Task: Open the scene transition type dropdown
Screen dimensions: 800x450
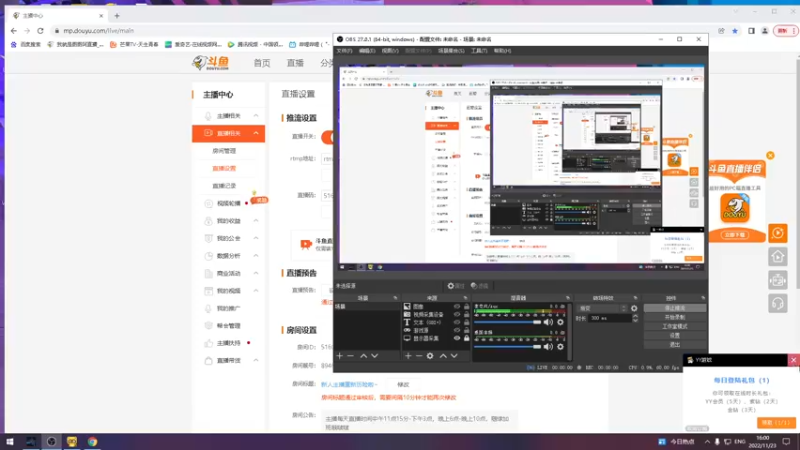Action: click(x=603, y=308)
